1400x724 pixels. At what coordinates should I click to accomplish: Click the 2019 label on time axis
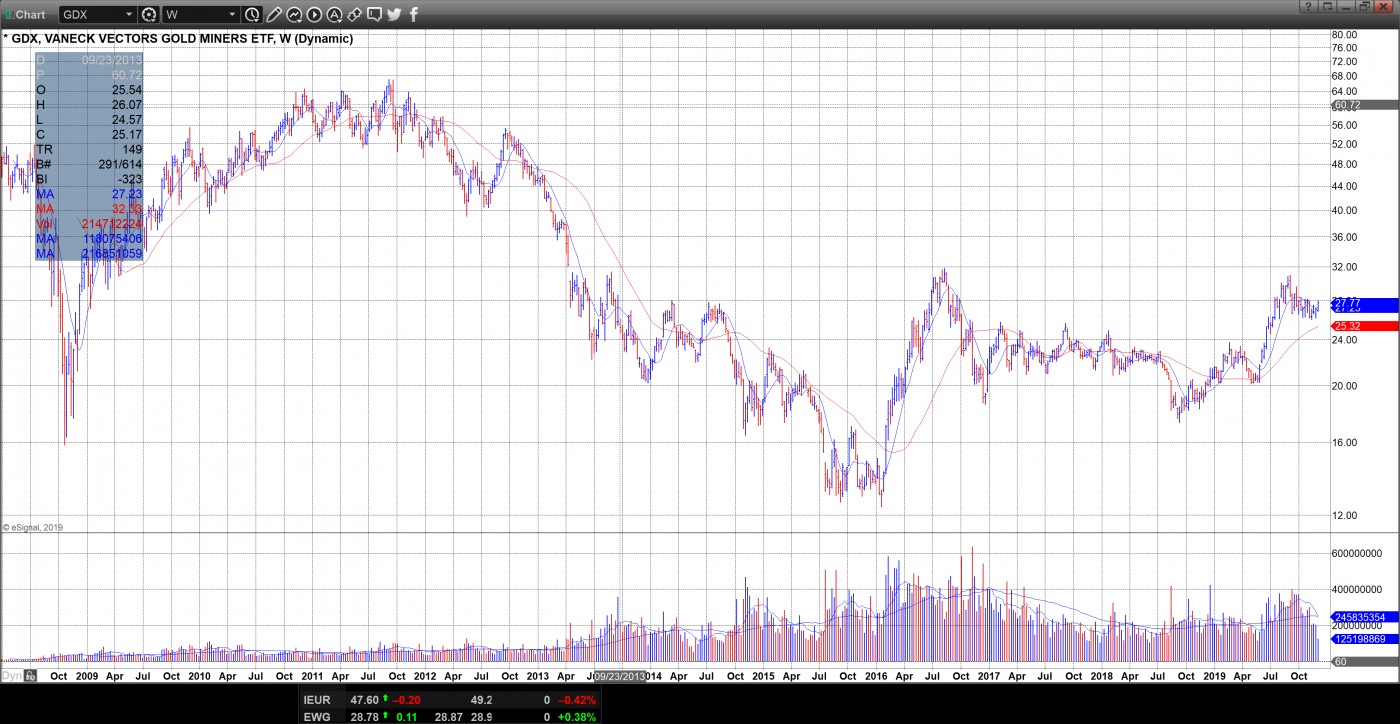(x=1214, y=676)
